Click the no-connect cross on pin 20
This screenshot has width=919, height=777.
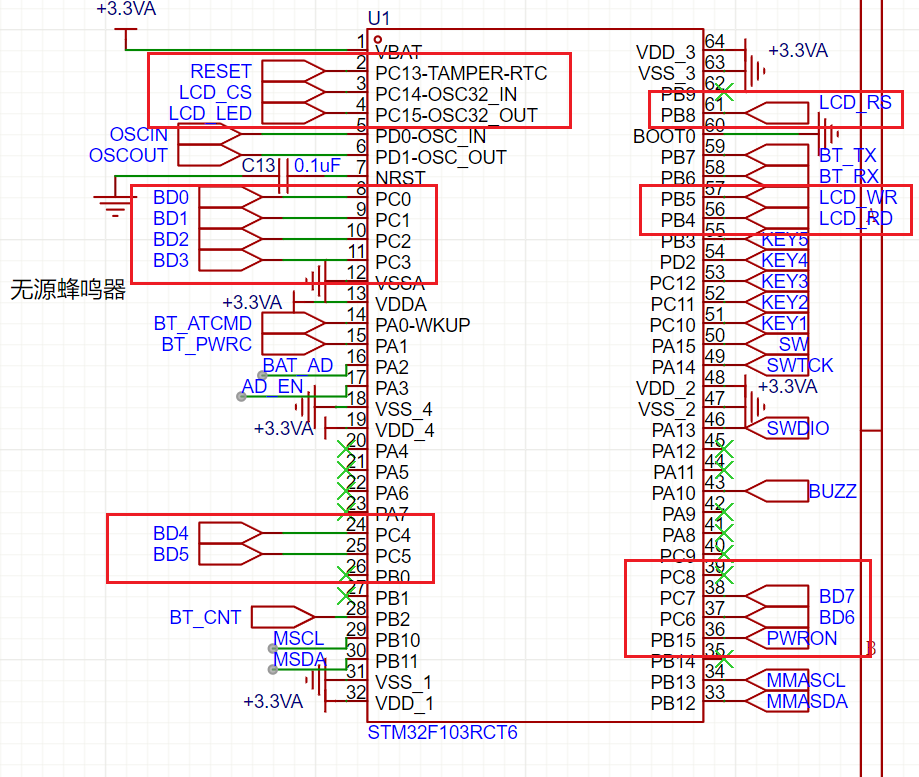coord(345,450)
